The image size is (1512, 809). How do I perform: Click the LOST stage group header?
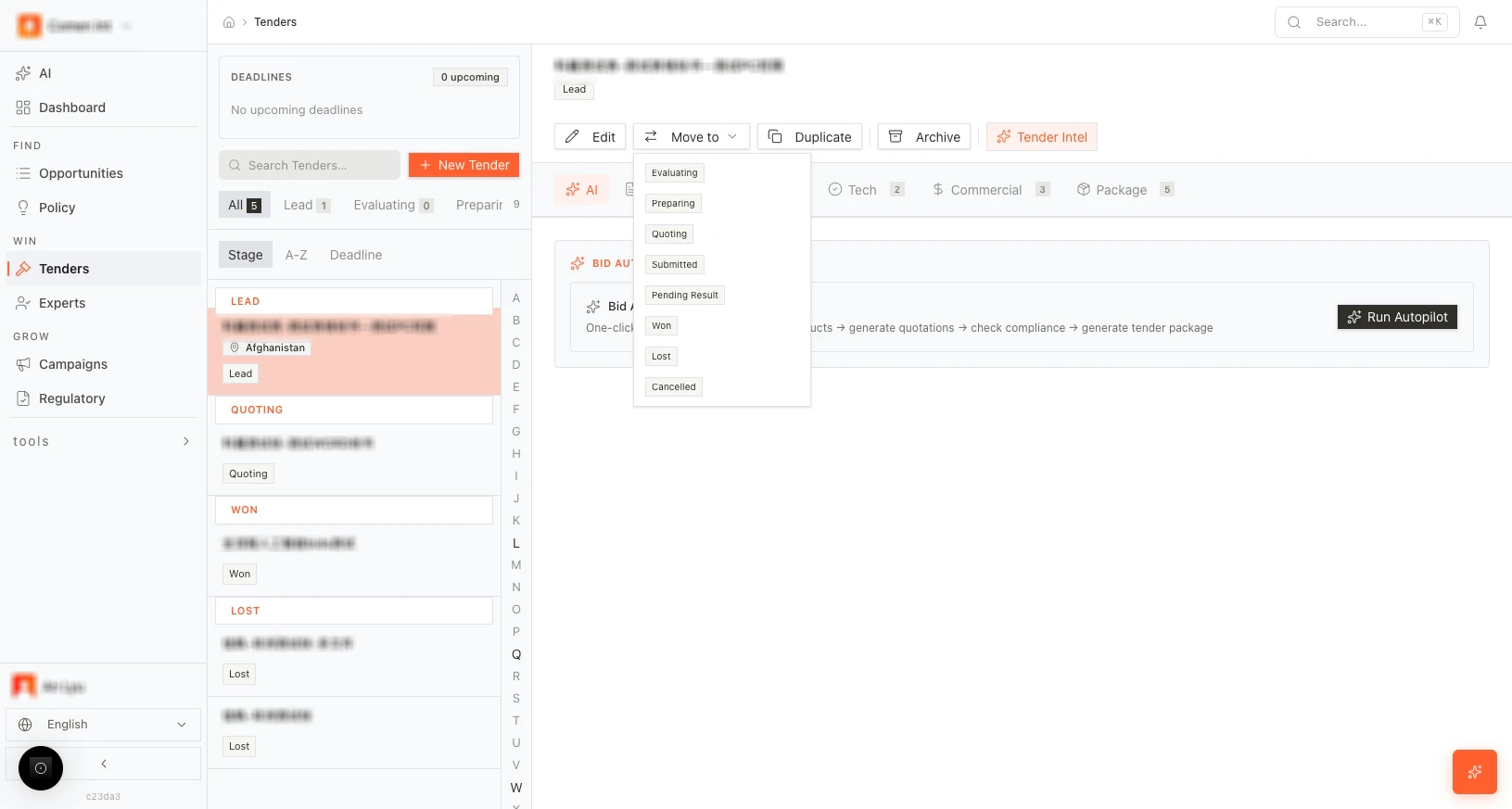click(x=354, y=611)
